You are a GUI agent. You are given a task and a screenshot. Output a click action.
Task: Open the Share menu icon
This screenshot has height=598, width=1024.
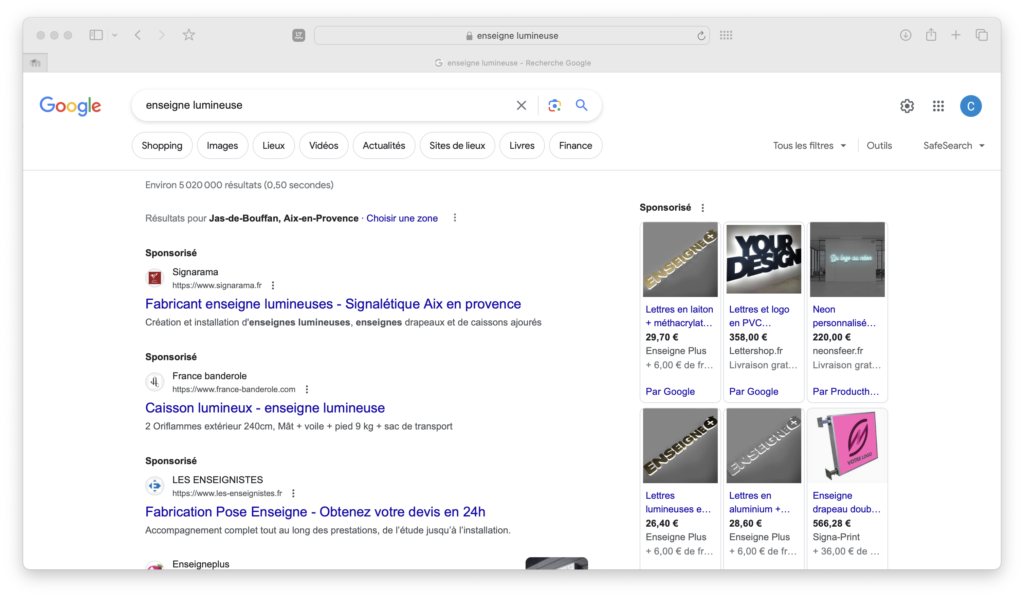(x=931, y=35)
